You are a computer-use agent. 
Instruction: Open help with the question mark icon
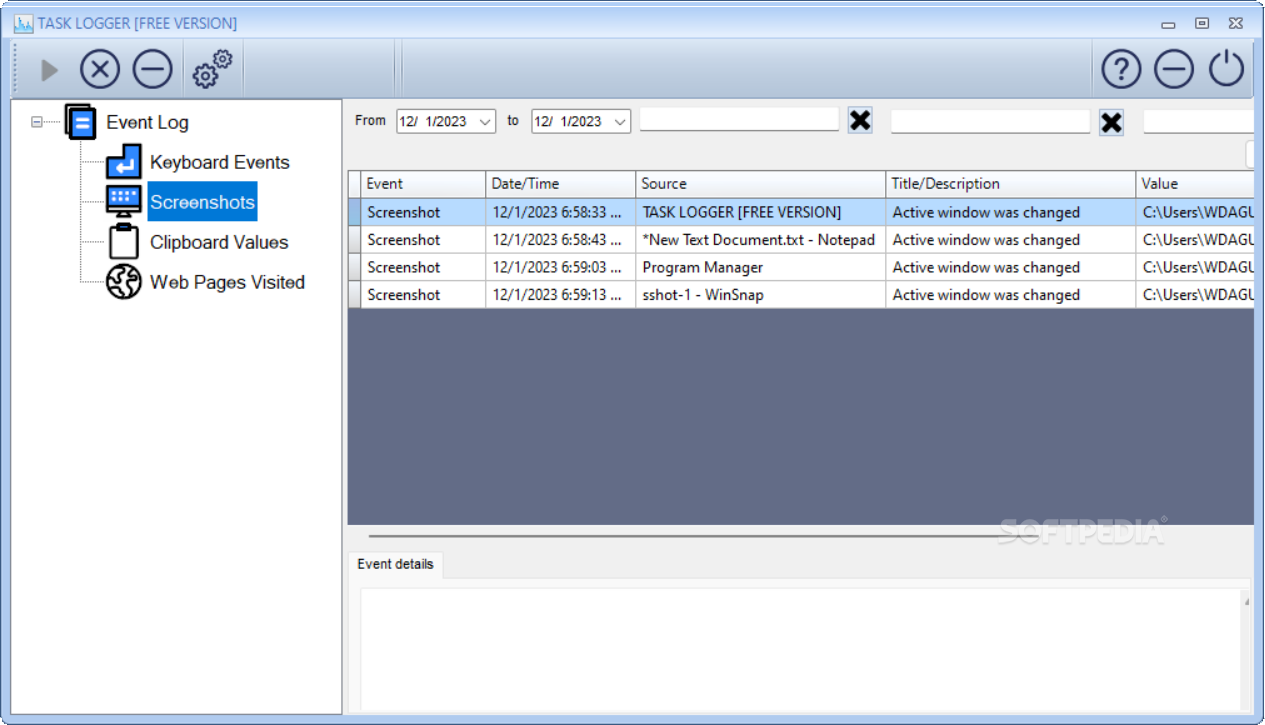[x=1122, y=70]
